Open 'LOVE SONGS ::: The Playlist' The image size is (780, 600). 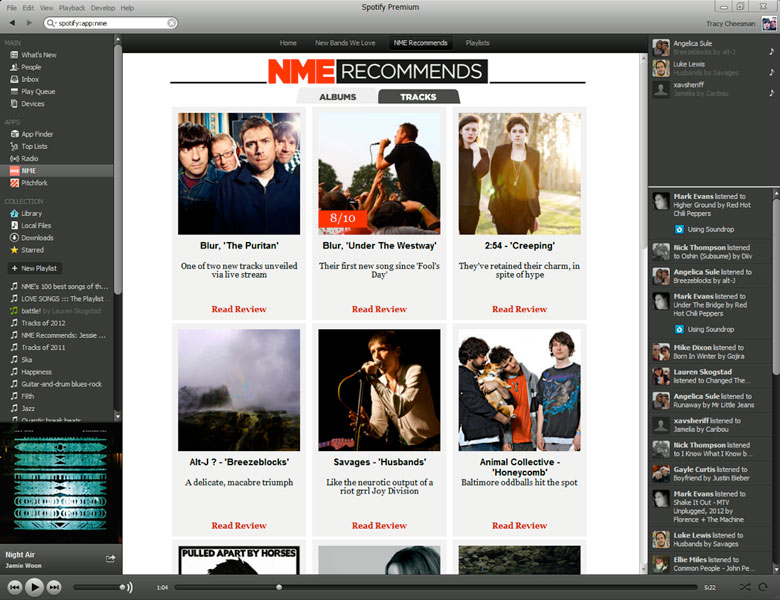pyautogui.click(x=62, y=299)
